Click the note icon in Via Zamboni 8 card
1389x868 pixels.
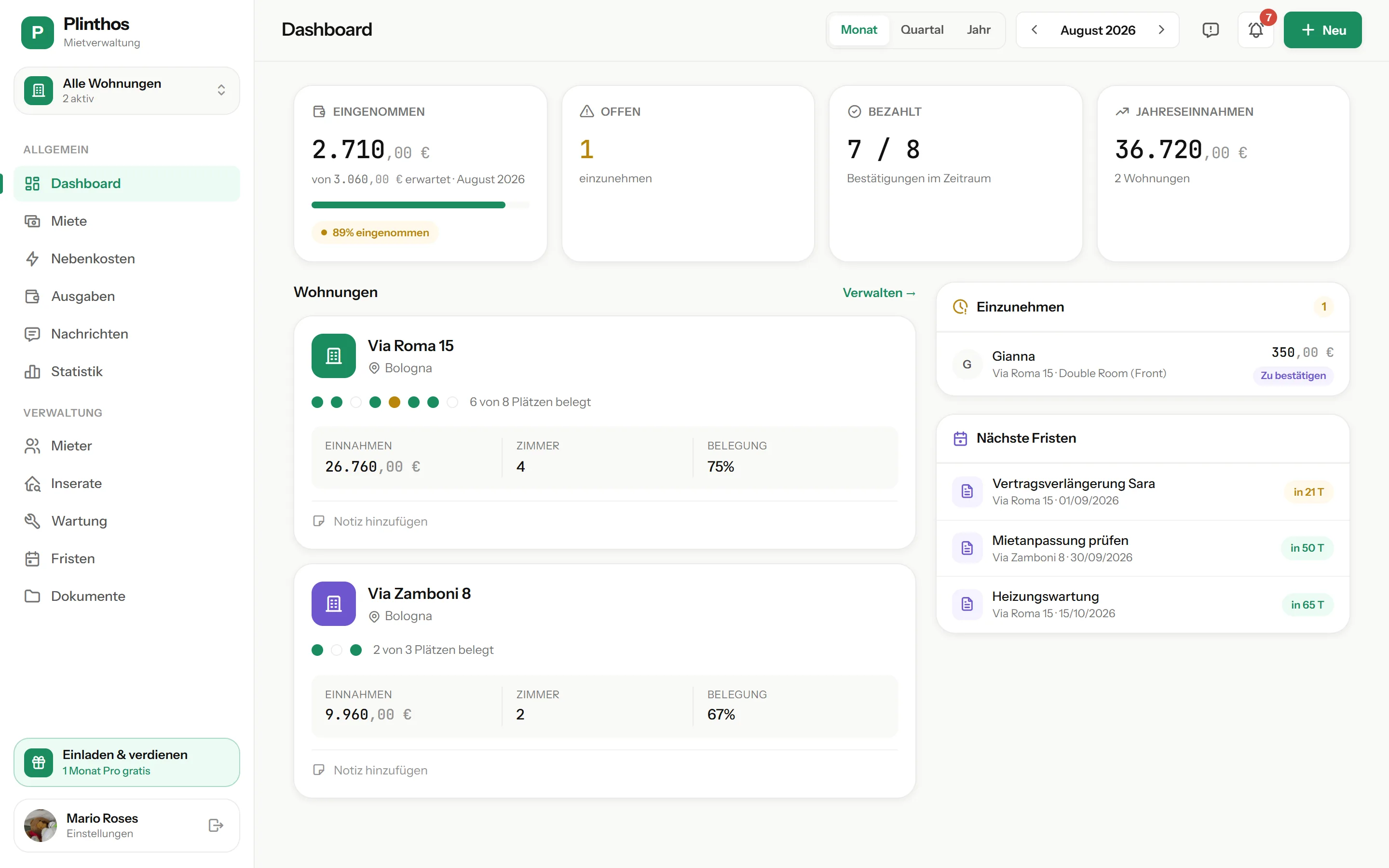[318, 769]
